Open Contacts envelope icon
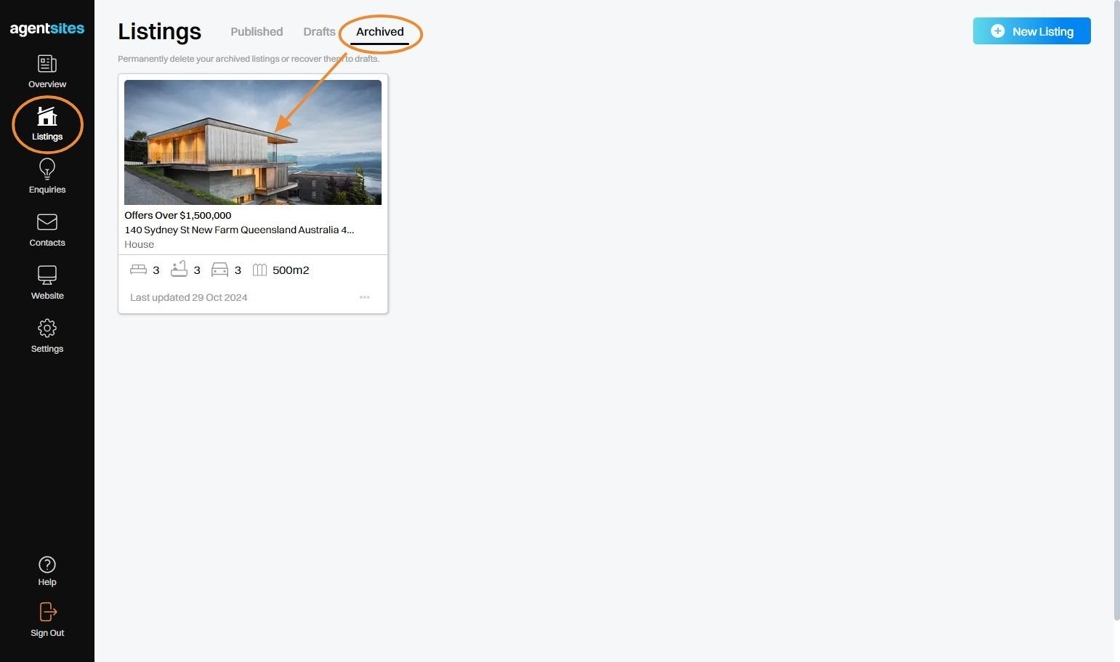Image resolution: width=1120 pixels, height=662 pixels. pyautogui.click(x=47, y=222)
